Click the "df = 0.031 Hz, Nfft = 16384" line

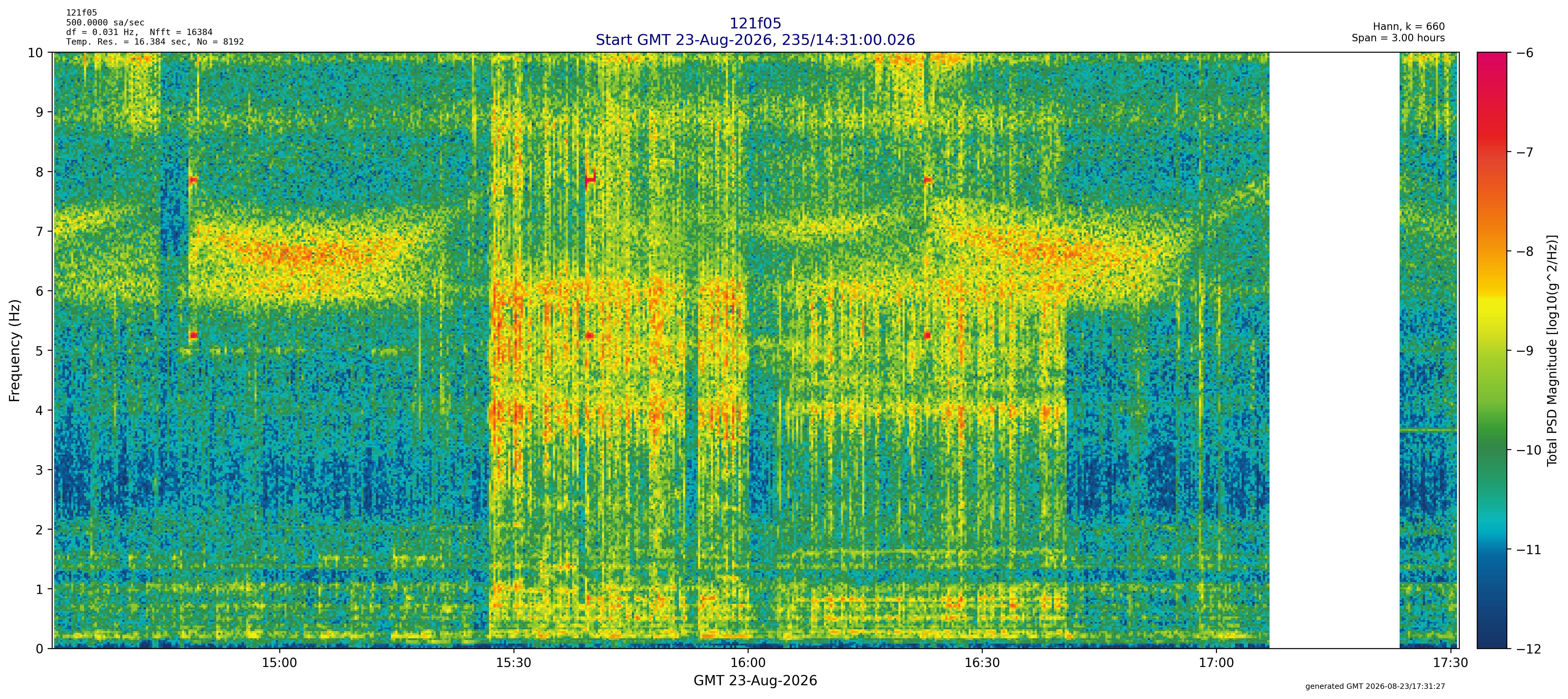tap(139, 32)
